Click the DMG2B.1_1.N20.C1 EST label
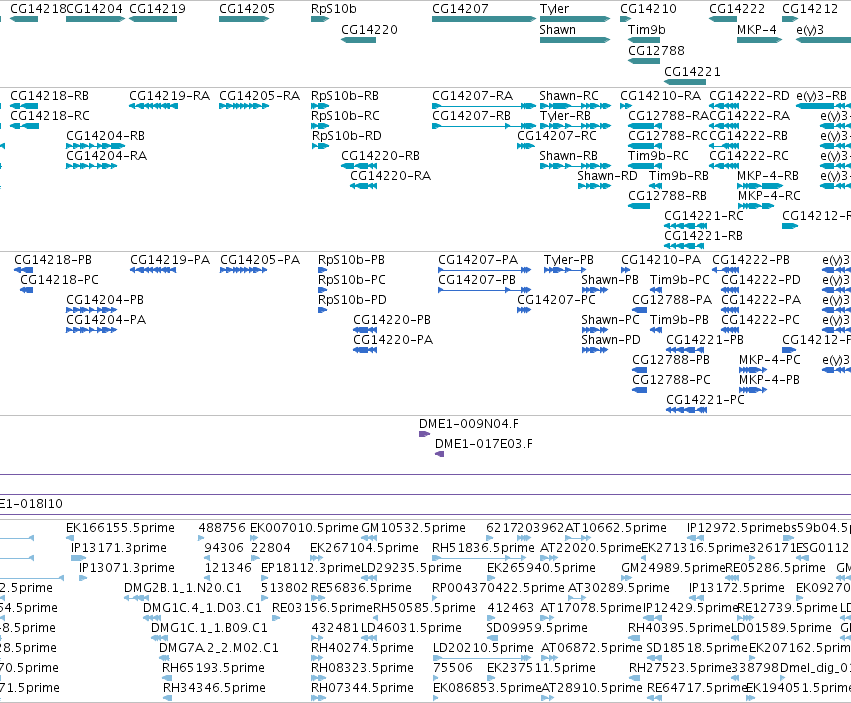 [x=182, y=588]
